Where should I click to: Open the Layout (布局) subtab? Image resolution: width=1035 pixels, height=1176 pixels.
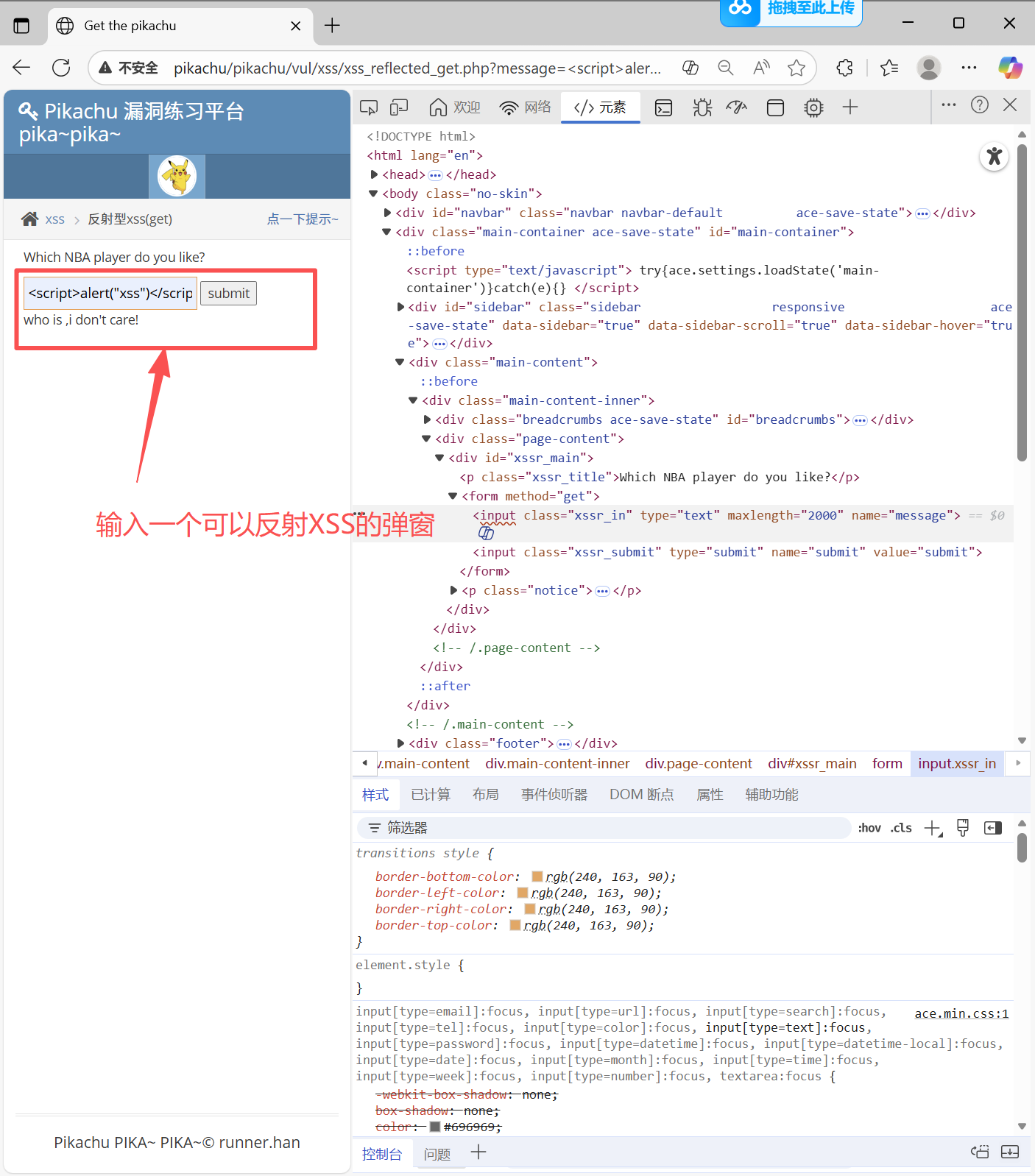486,795
